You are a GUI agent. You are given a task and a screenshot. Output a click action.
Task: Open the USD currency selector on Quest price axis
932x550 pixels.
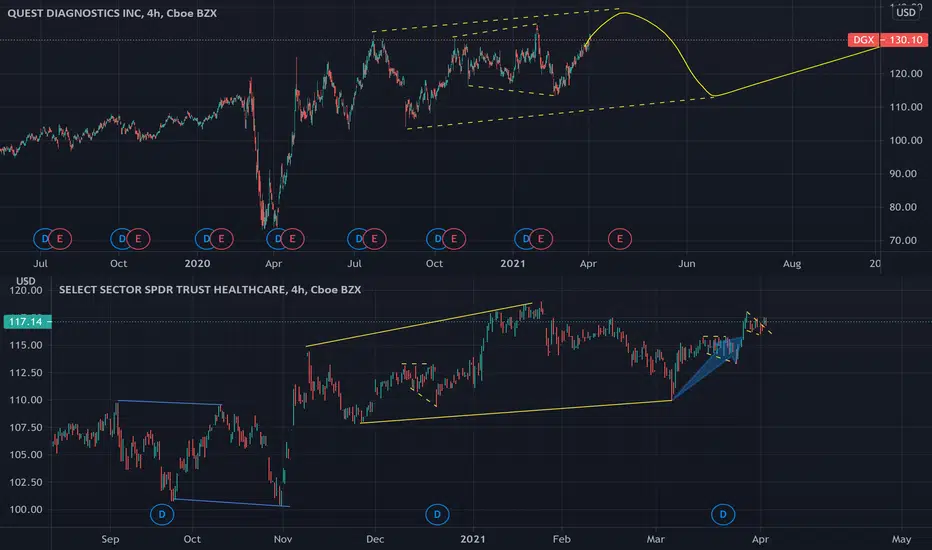pos(906,12)
